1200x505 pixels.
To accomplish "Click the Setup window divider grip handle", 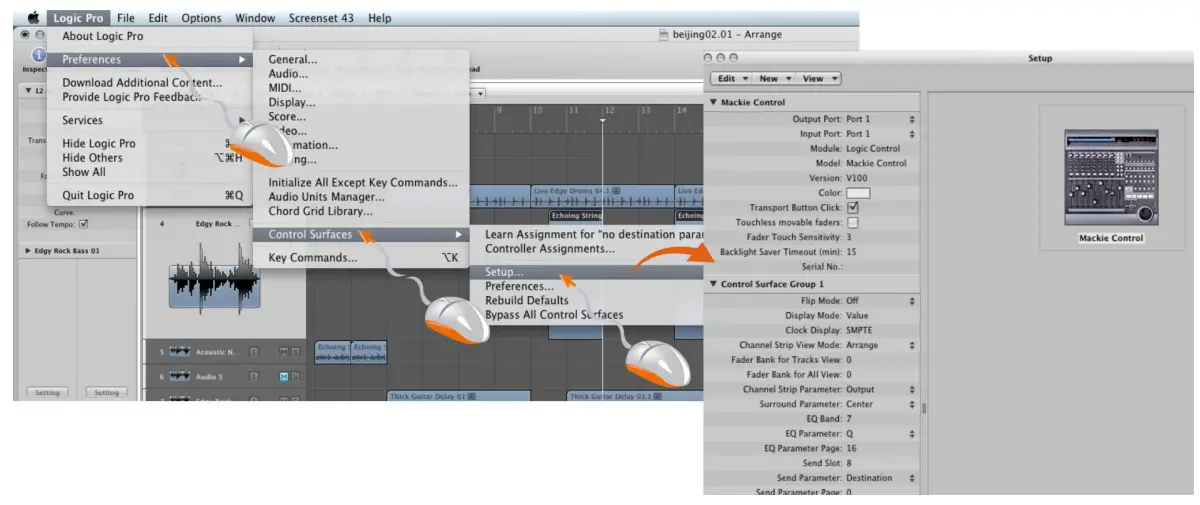I will click(x=923, y=408).
